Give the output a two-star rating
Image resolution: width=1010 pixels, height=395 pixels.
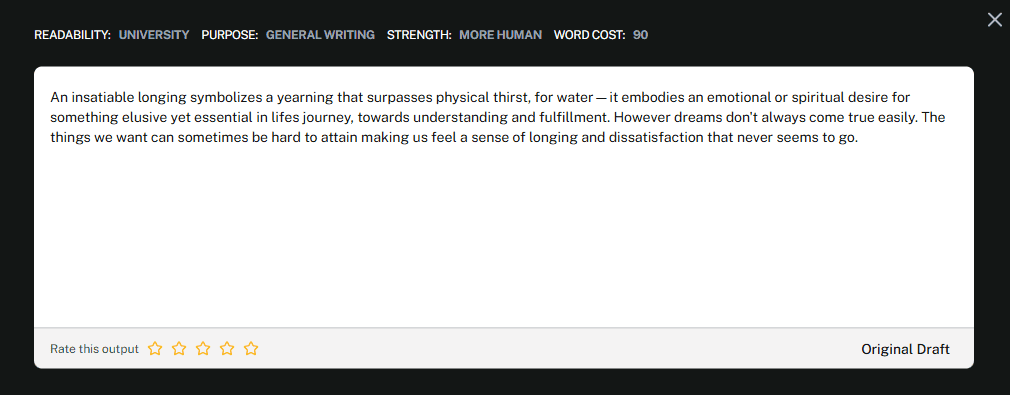click(179, 349)
